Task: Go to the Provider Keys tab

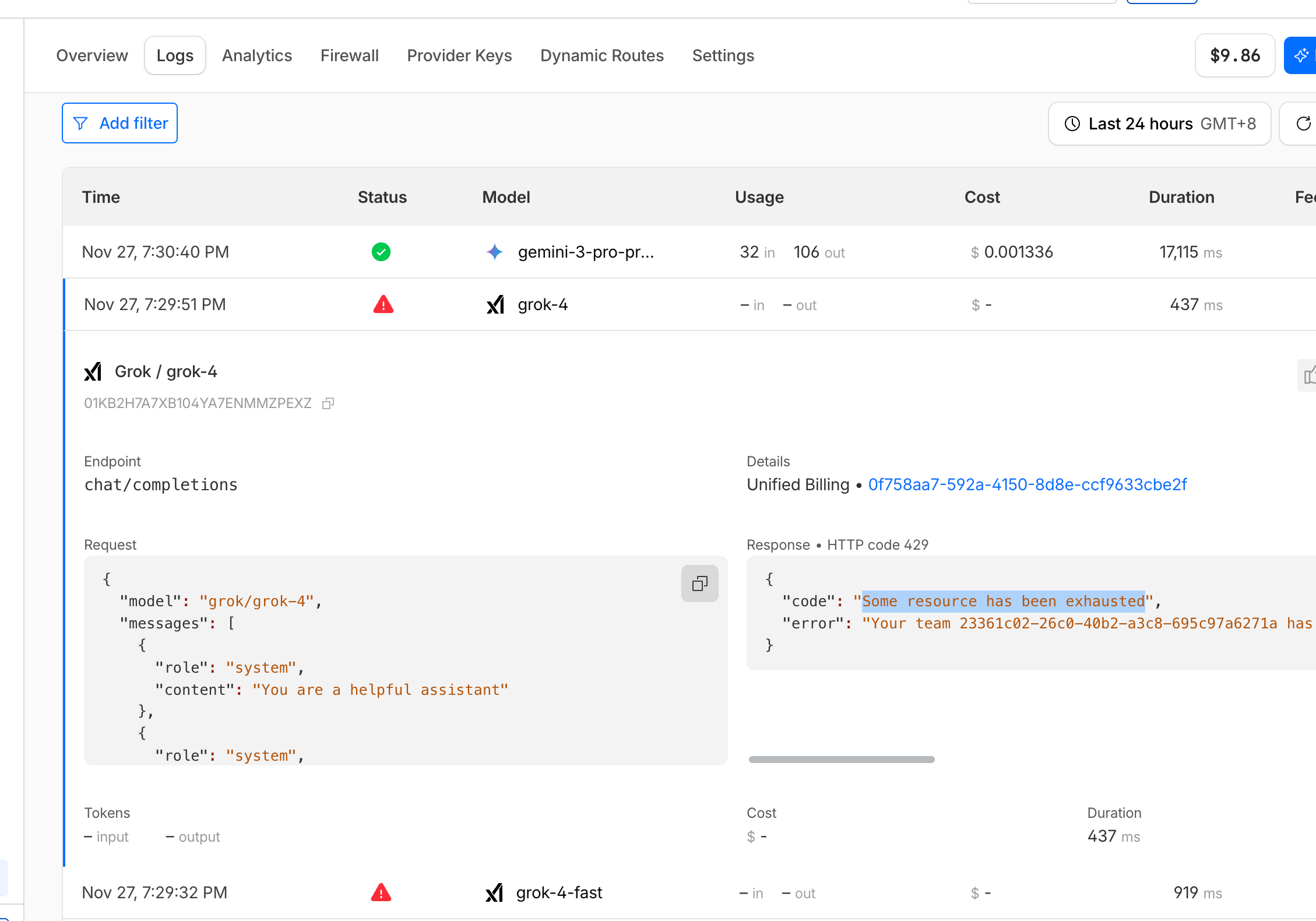Action: coord(459,55)
